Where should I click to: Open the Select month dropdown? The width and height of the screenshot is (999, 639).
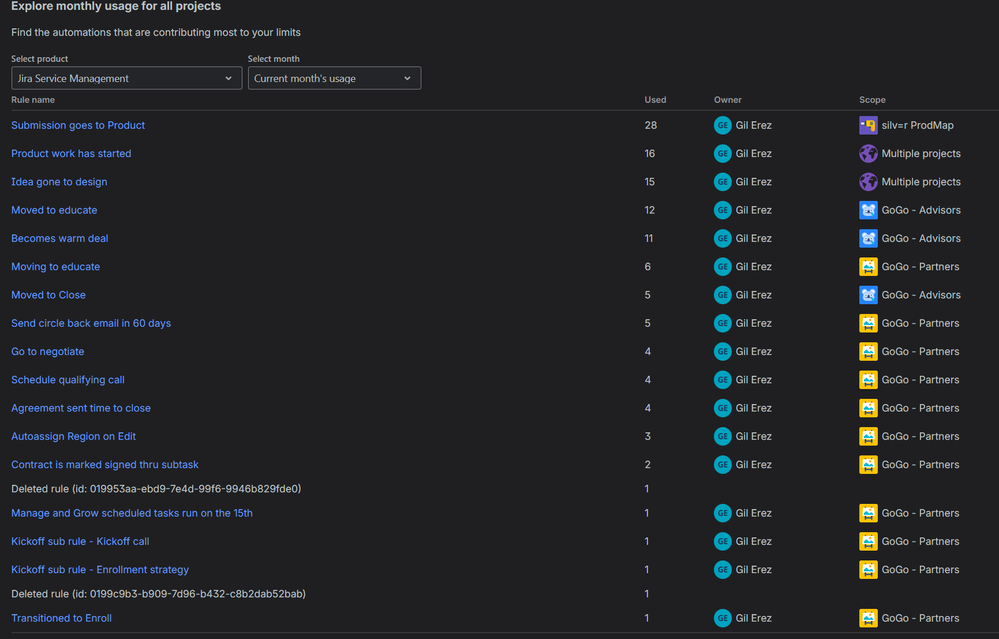coord(334,78)
